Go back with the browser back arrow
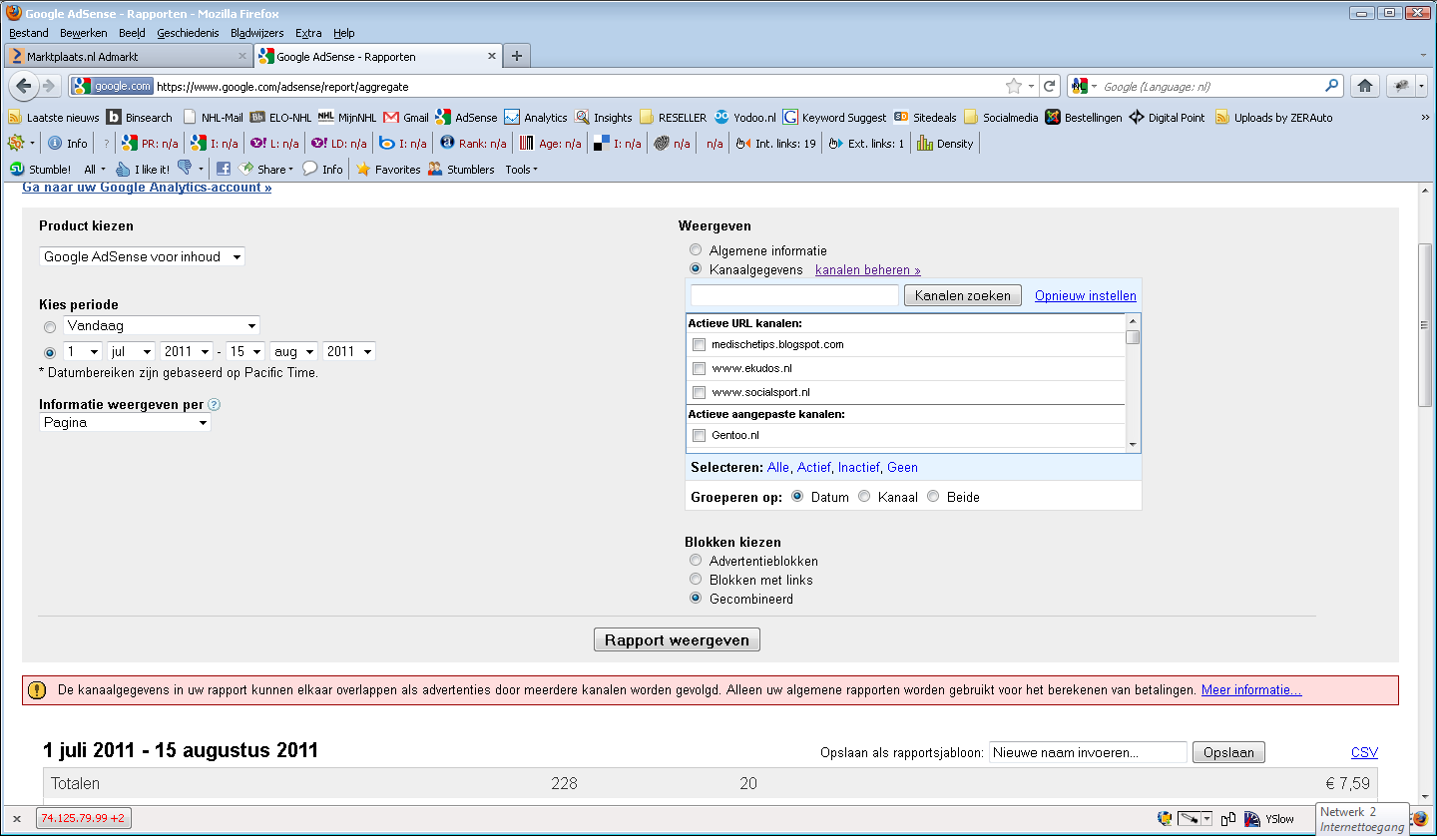This screenshot has width=1437, height=840. [x=24, y=86]
